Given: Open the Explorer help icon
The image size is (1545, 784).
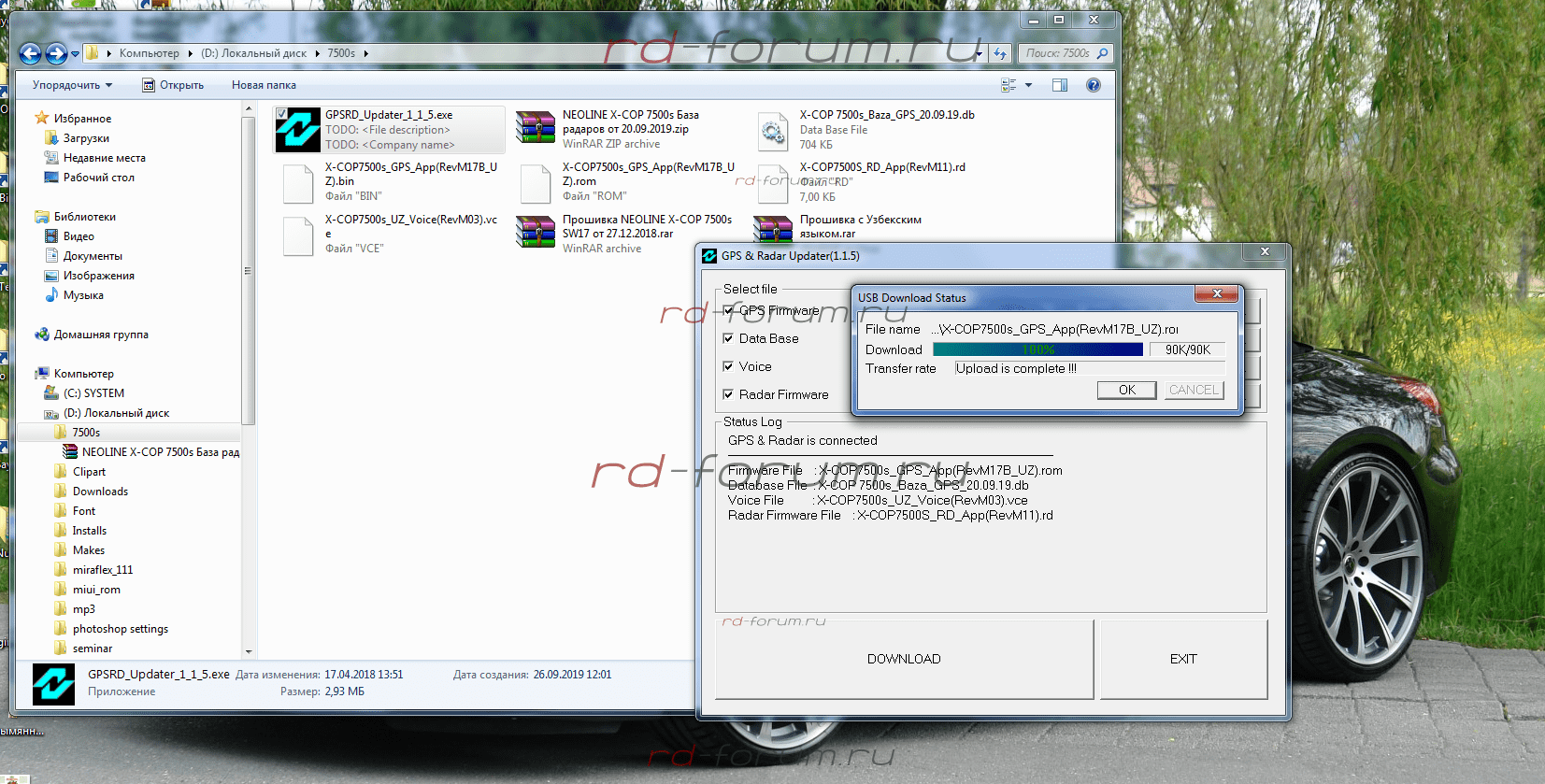Looking at the screenshot, I should 1093,85.
